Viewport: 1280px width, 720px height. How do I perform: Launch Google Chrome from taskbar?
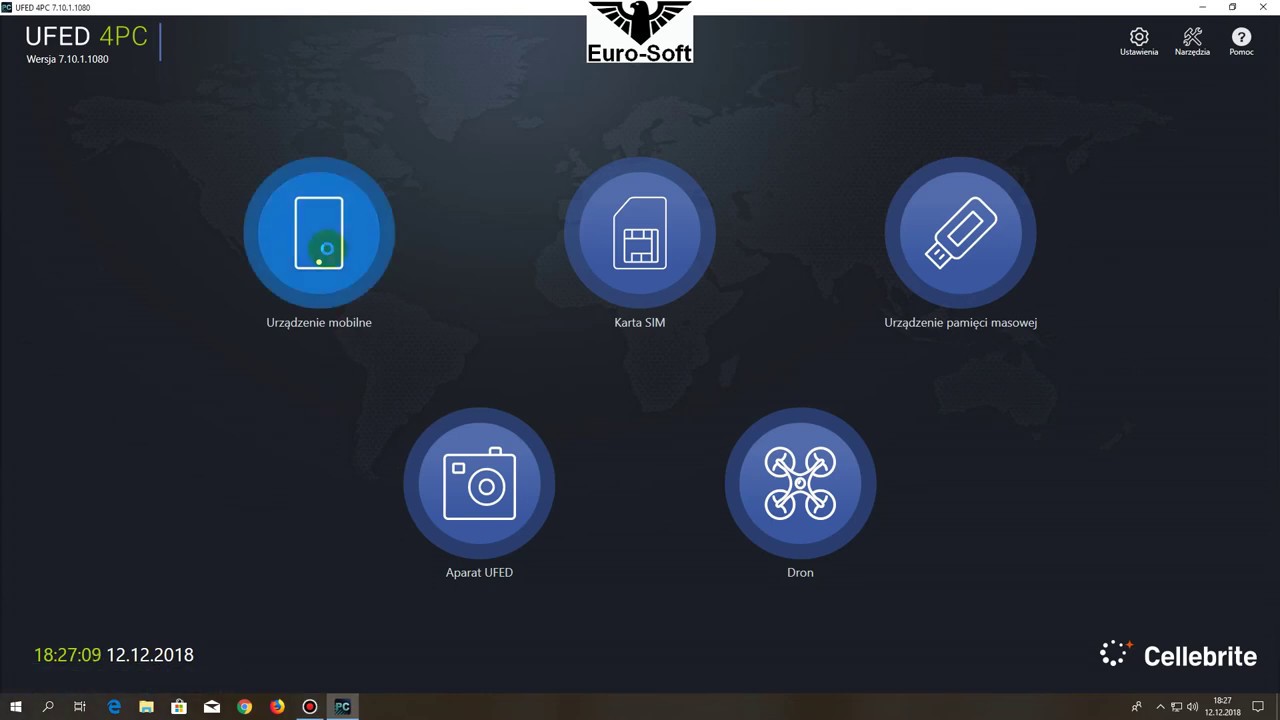244,707
